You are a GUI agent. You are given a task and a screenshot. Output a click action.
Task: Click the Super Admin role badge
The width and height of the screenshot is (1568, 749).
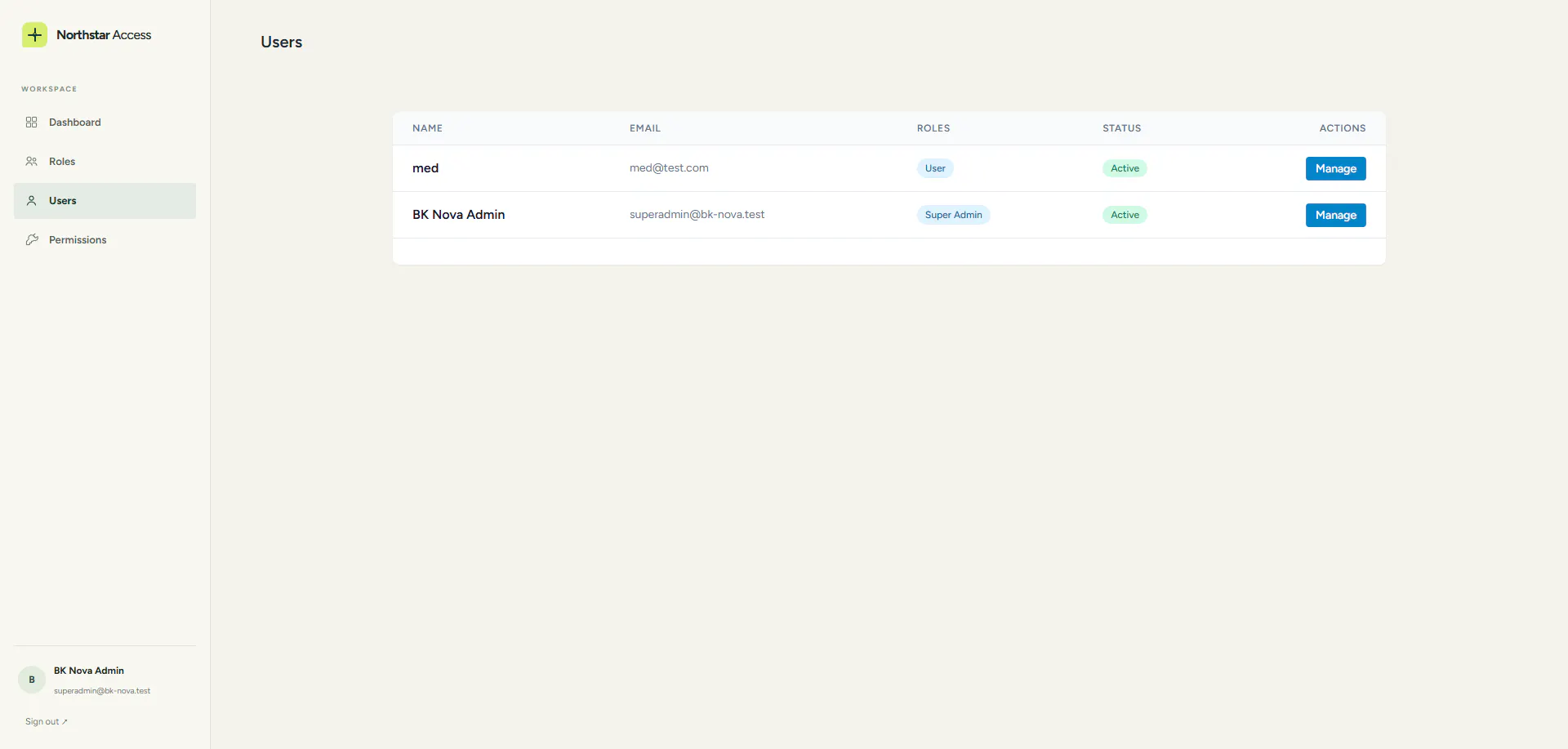point(953,215)
